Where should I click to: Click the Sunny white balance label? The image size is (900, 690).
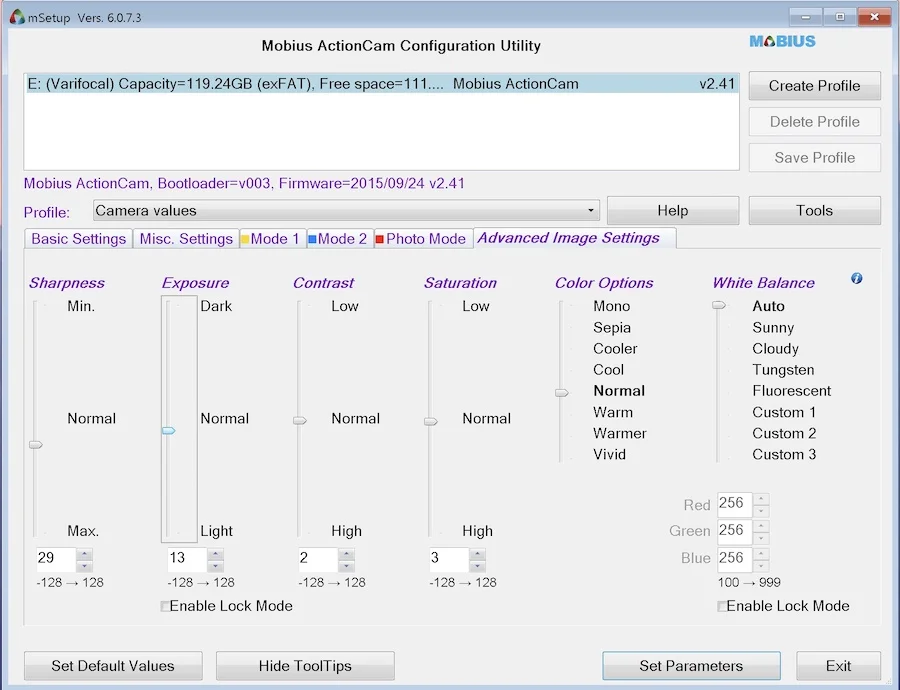pos(773,328)
